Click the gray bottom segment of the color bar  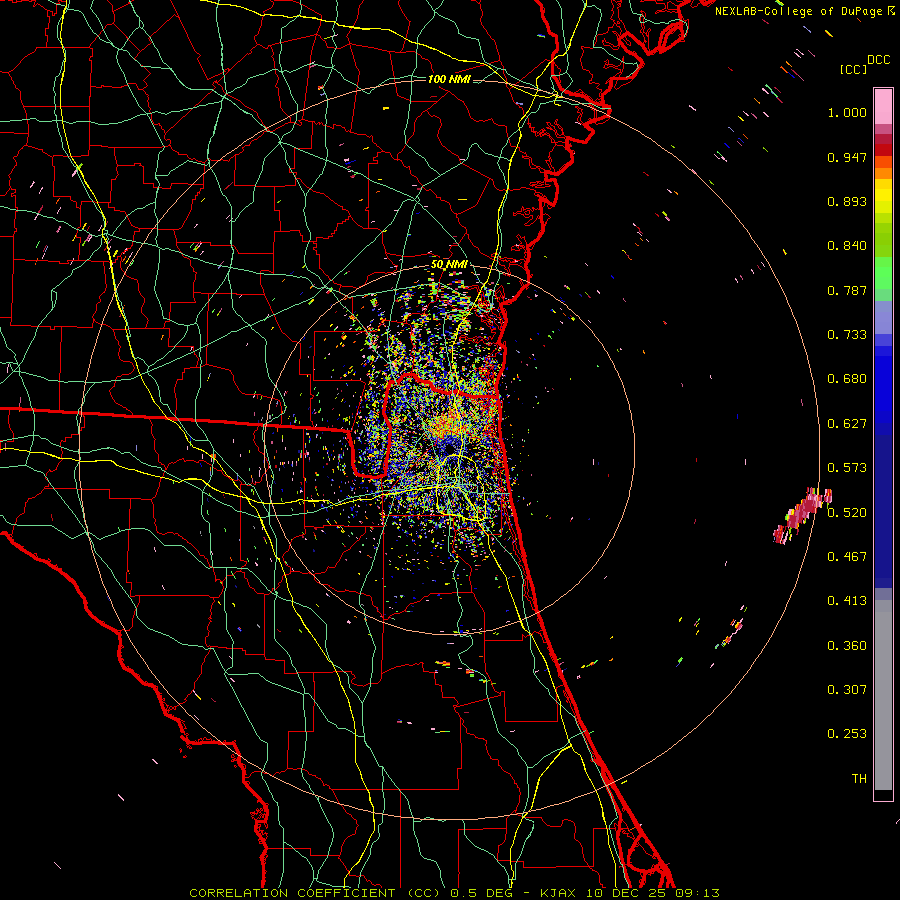pyautogui.click(x=883, y=695)
